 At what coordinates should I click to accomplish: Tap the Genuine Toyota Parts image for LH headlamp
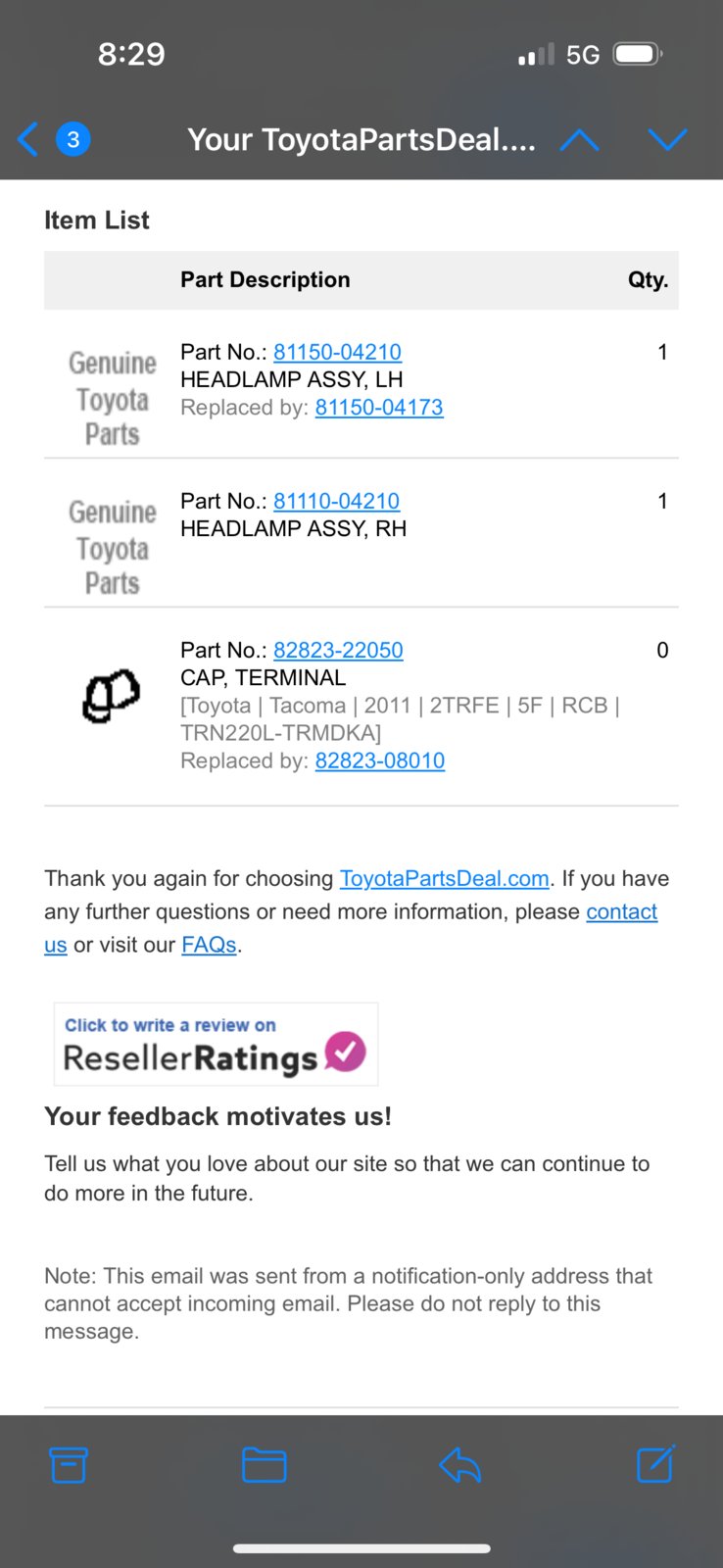coord(112,398)
